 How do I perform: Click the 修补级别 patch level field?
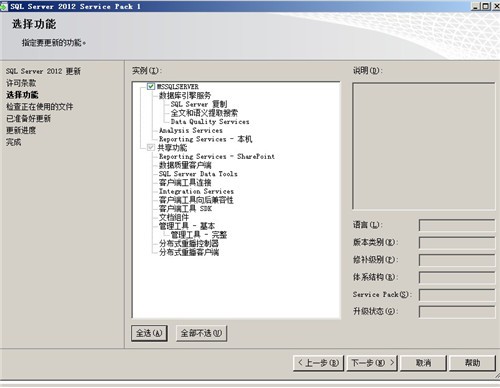tap(457, 260)
